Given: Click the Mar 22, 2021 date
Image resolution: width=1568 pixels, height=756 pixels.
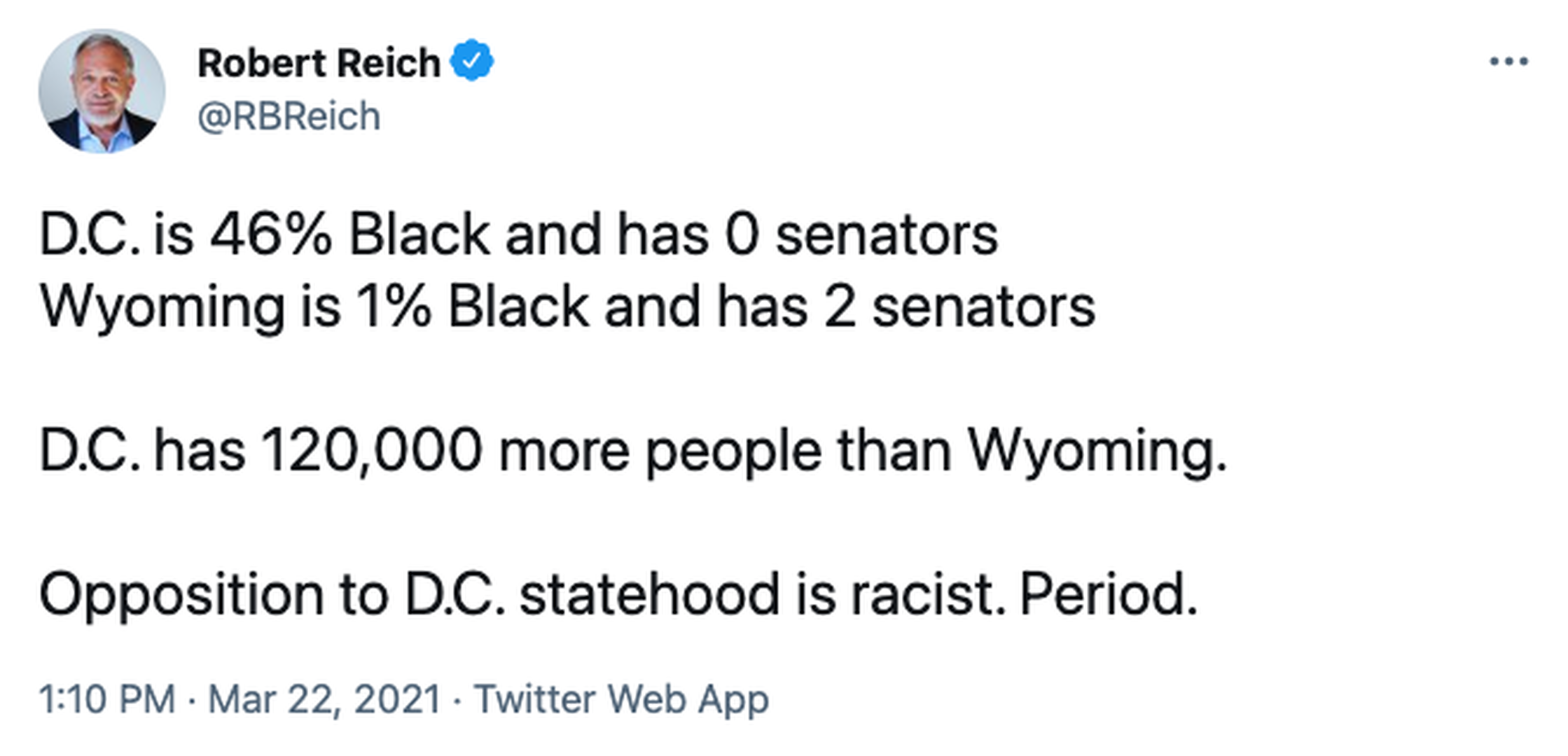Looking at the screenshot, I should pos(324,699).
